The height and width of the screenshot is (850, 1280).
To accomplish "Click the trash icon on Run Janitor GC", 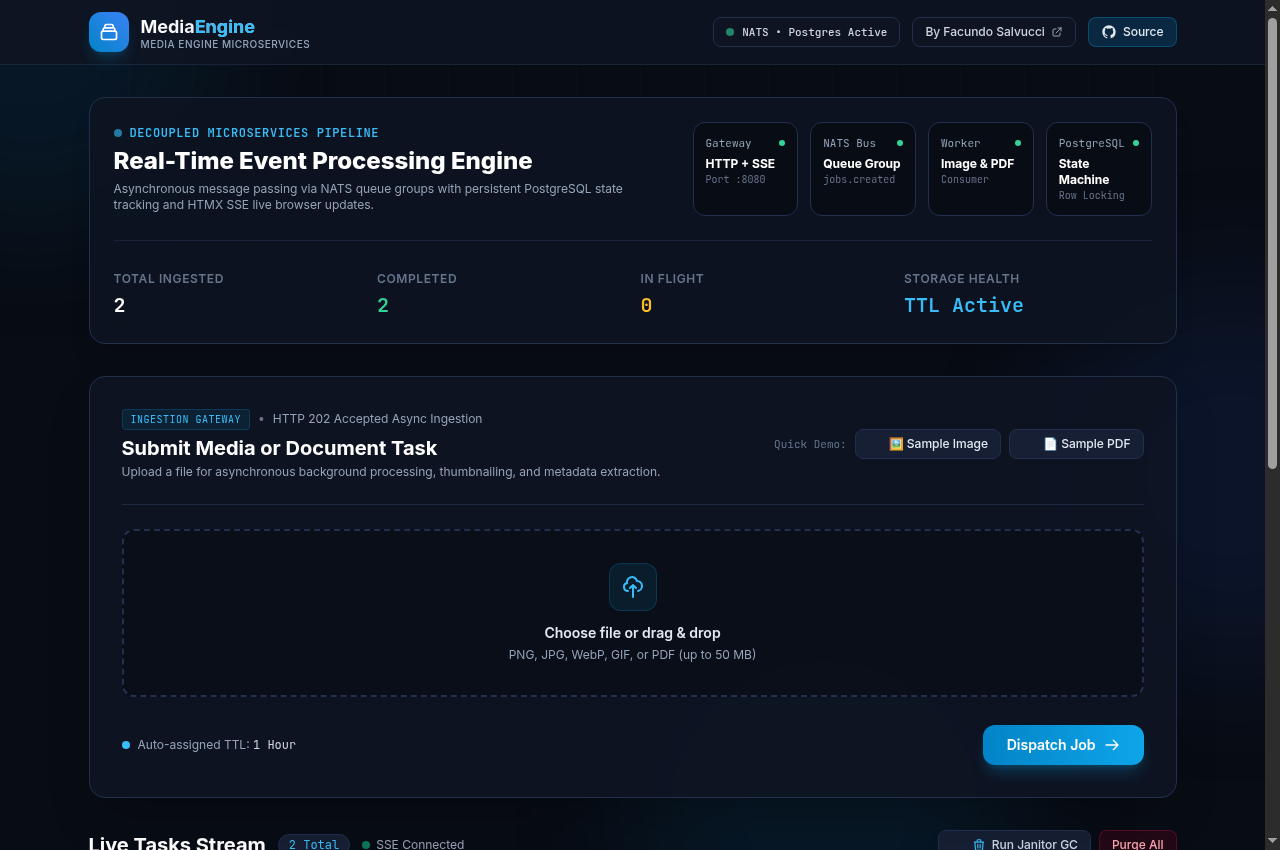I will tap(979, 845).
